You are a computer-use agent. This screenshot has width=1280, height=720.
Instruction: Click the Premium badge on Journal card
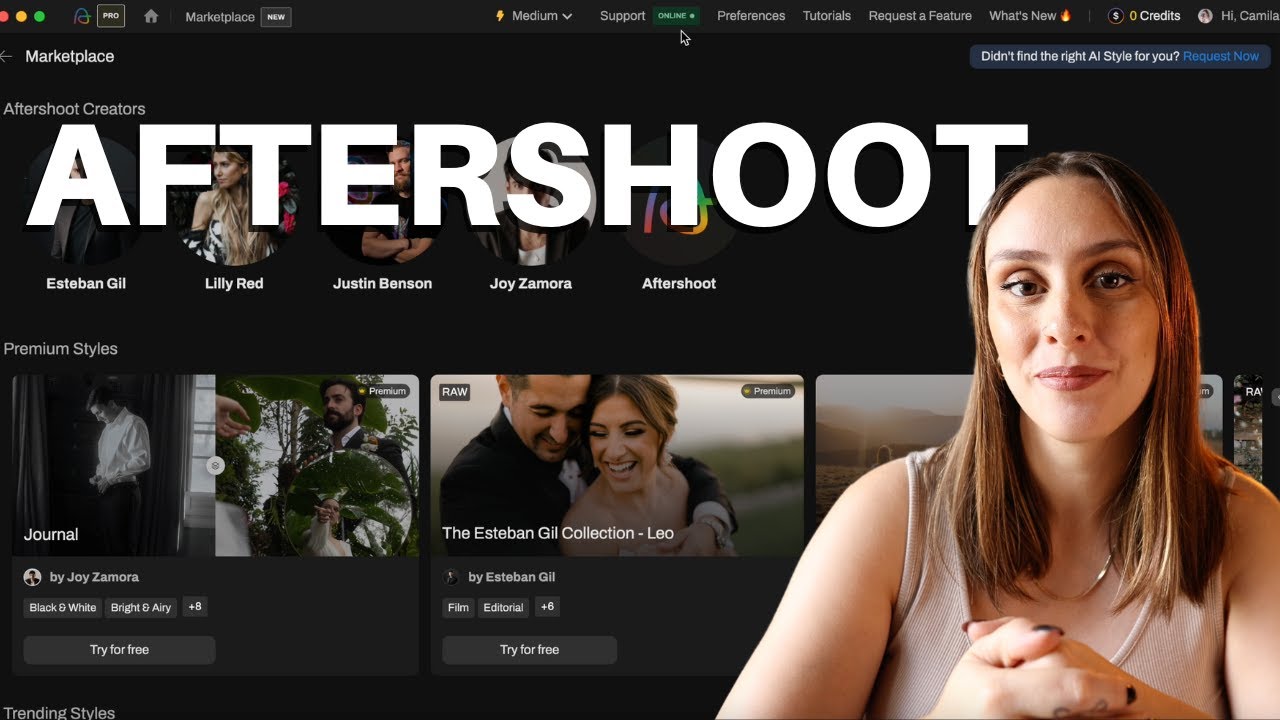point(382,391)
